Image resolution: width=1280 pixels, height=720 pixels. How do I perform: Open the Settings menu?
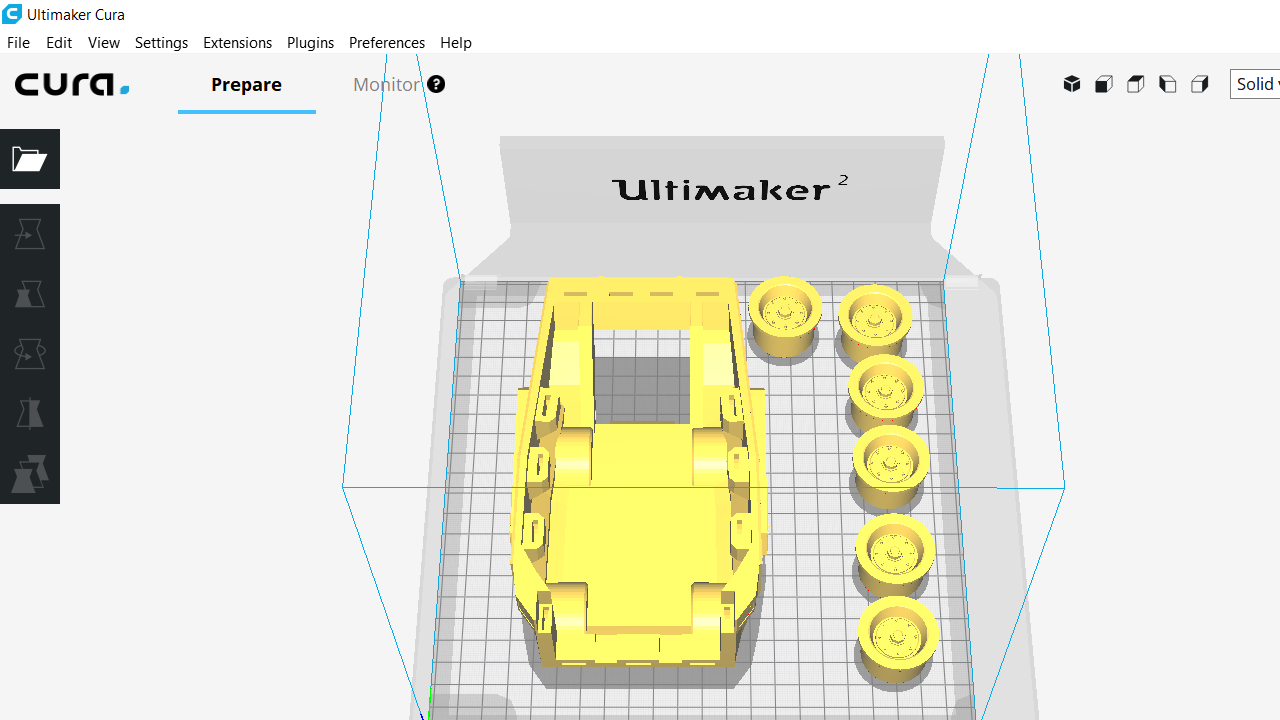[161, 42]
